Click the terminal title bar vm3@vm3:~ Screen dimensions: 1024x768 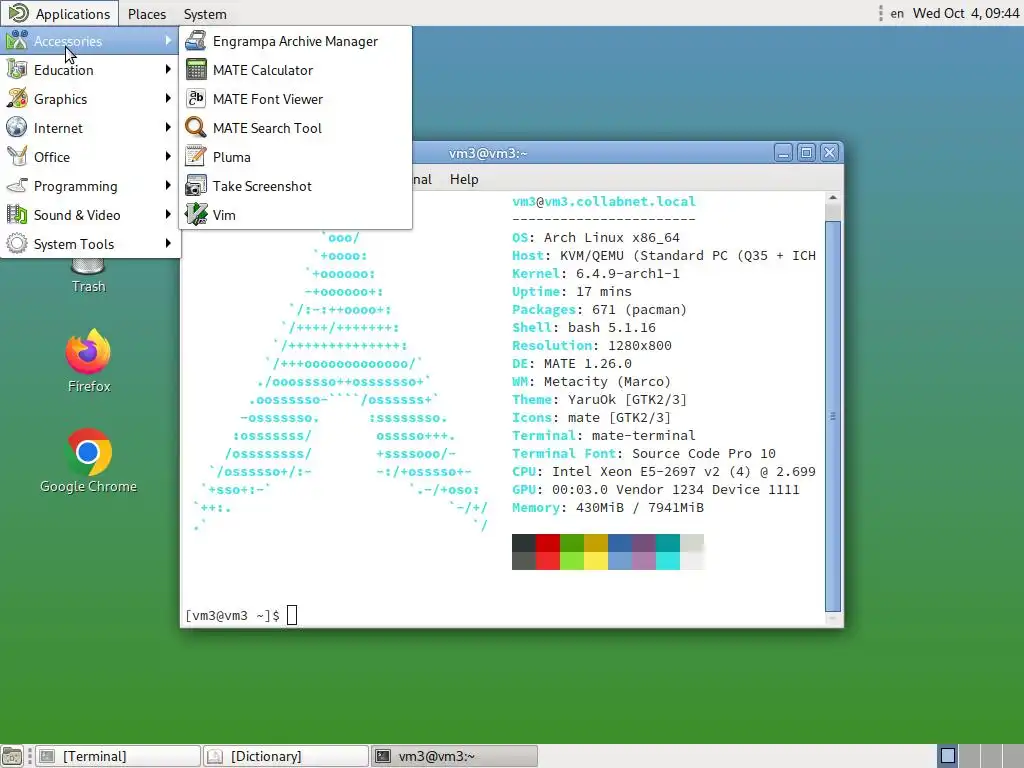[488, 153]
